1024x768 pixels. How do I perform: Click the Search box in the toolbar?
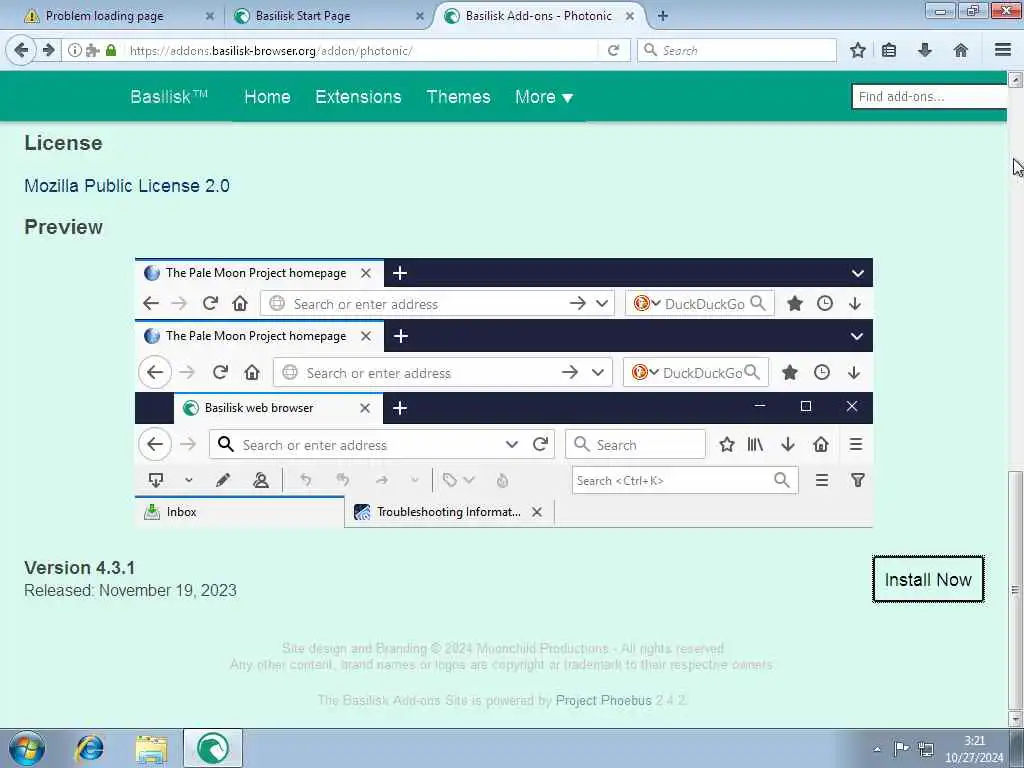coord(737,50)
